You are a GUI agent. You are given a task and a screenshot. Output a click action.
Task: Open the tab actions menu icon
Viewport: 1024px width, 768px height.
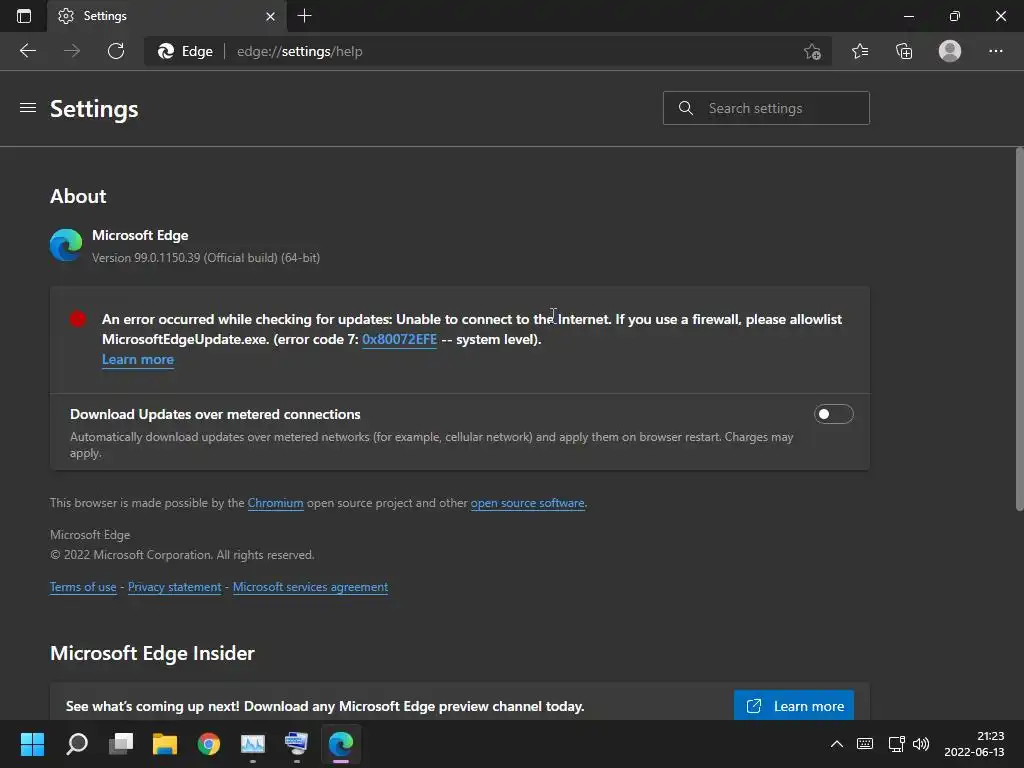24,16
